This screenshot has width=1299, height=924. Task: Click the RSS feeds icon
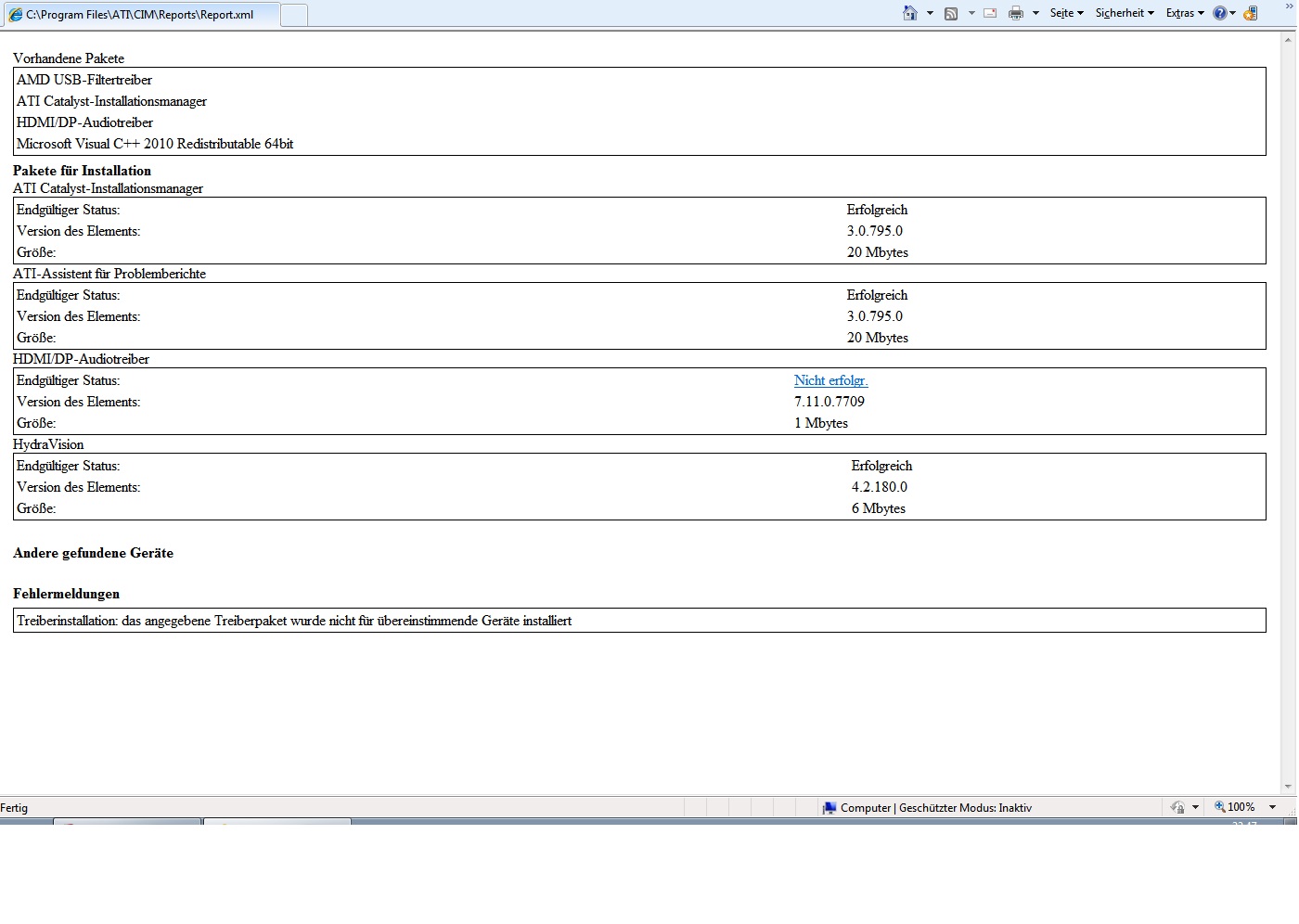[951, 13]
